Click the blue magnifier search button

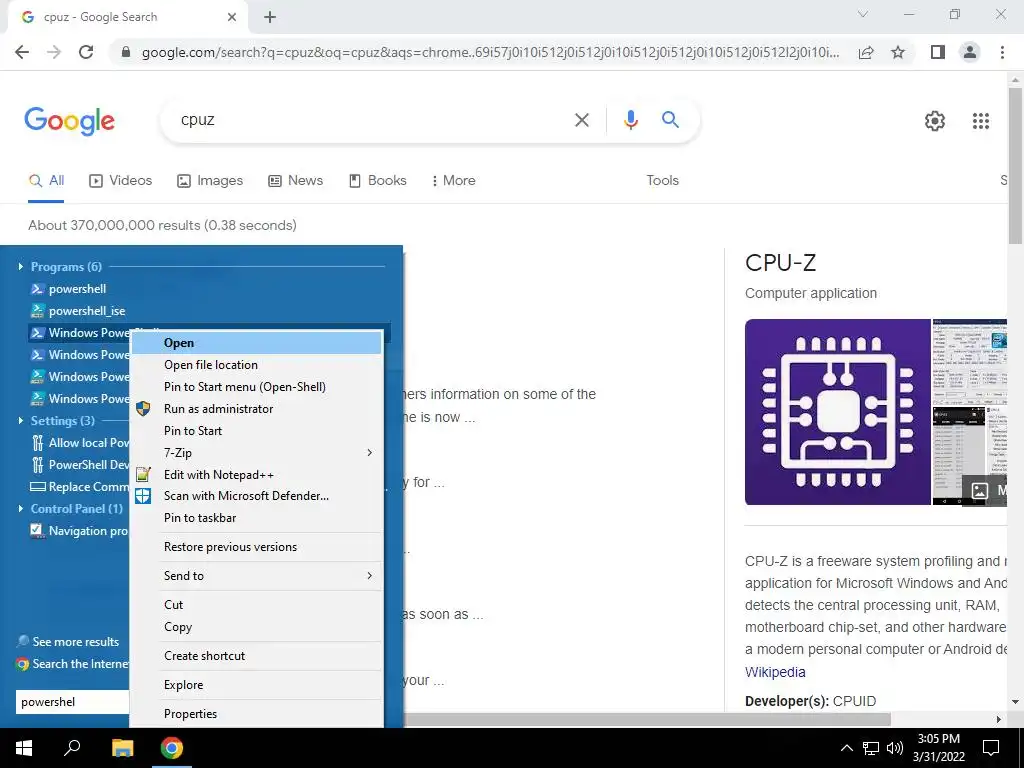point(670,120)
